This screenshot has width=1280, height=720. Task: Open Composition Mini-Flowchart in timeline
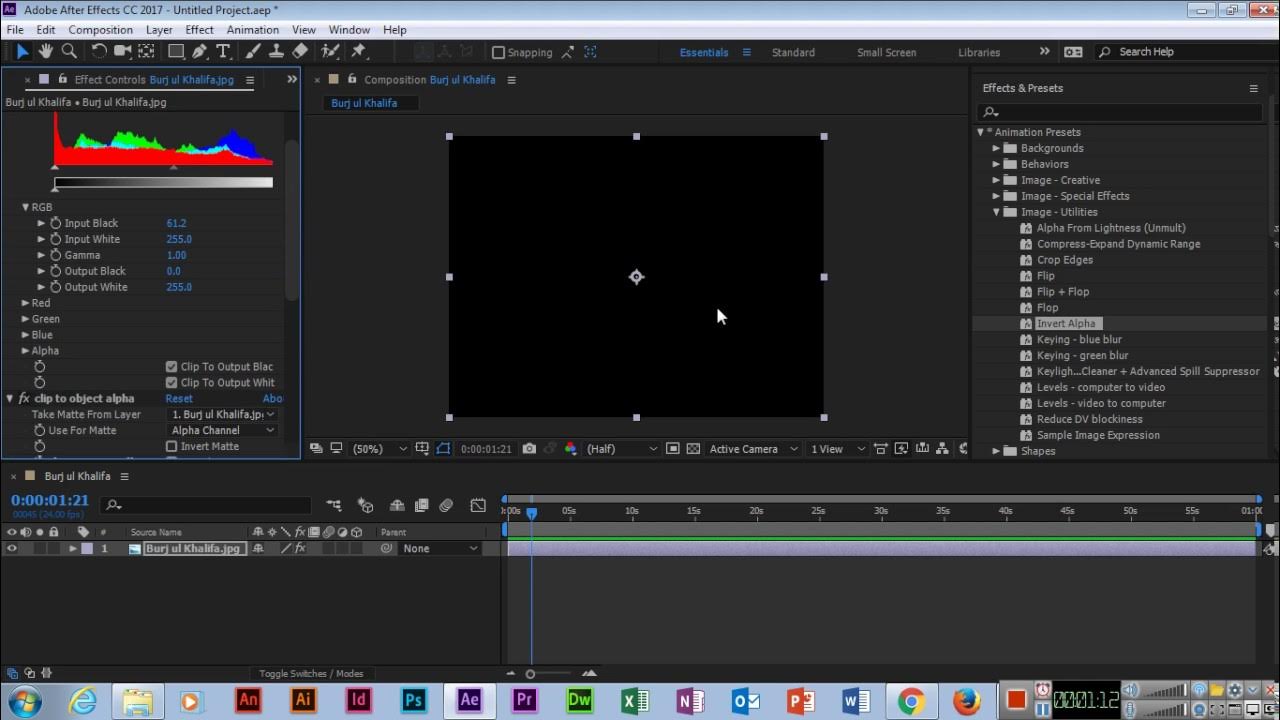334,506
